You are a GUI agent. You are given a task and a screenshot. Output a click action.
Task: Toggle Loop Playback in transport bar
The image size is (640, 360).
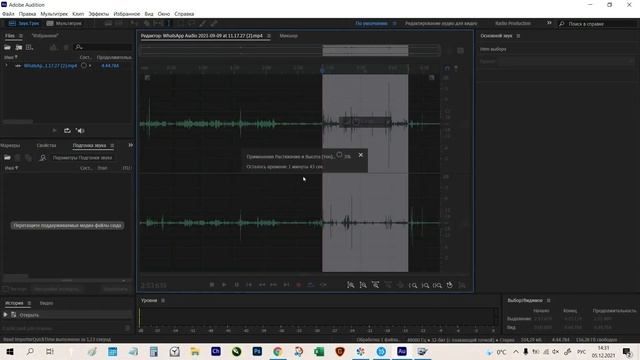[311, 285]
